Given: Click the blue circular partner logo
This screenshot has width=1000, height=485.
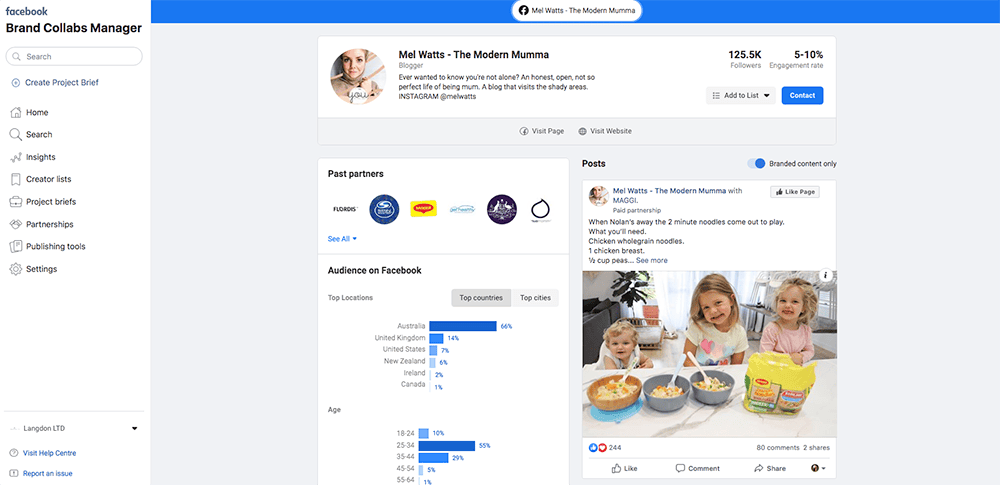Looking at the screenshot, I should (x=384, y=209).
